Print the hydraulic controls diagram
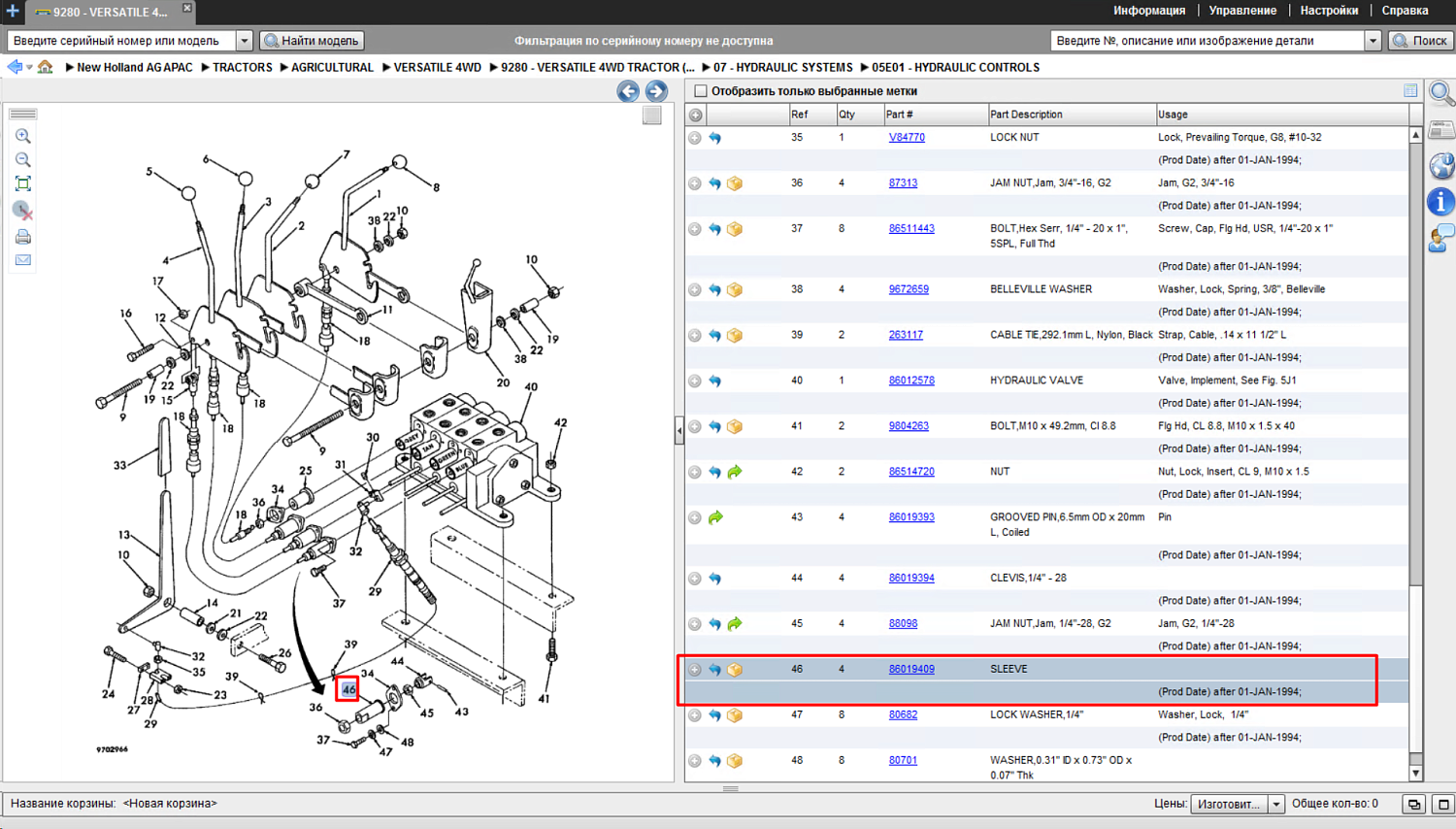1456x829 pixels. pos(22,236)
